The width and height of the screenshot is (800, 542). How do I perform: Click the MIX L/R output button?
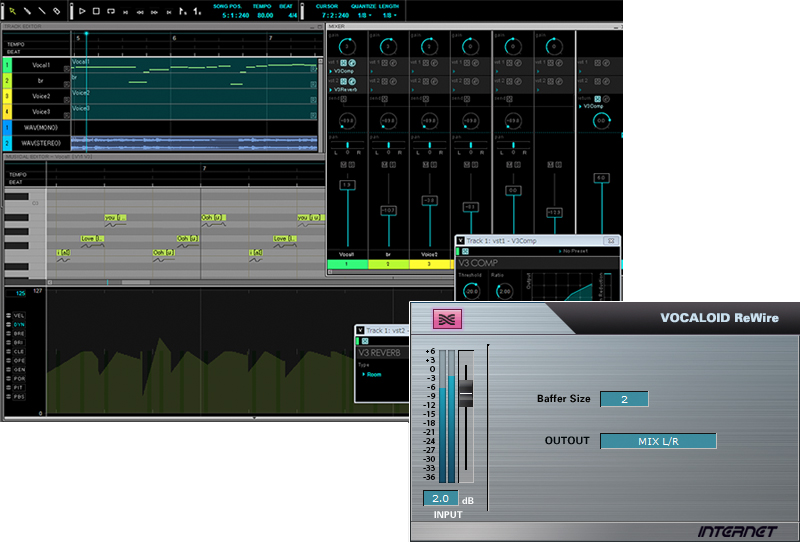click(658, 441)
